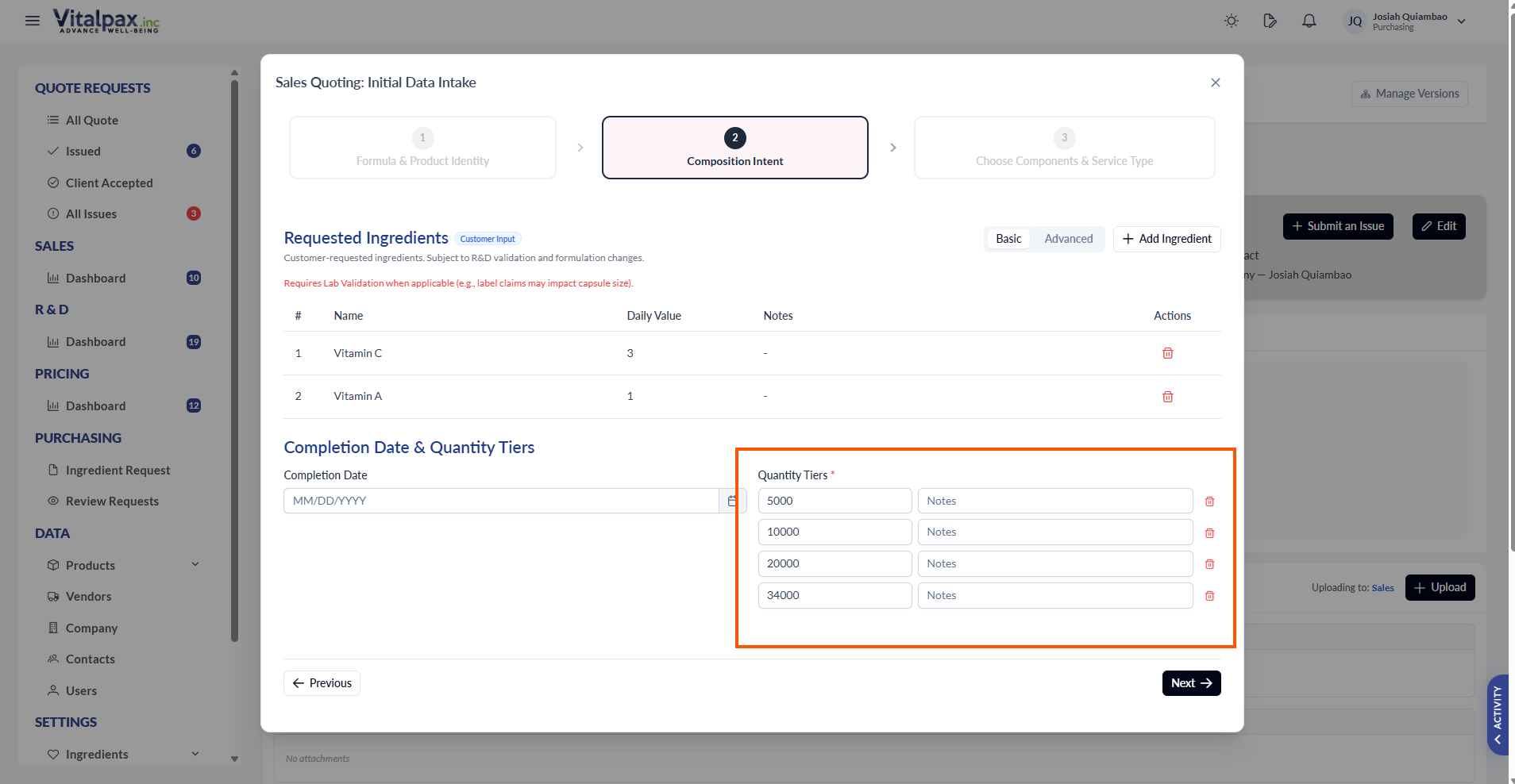Delete the Vitamin A ingredient row
1515x784 pixels.
click(1168, 397)
